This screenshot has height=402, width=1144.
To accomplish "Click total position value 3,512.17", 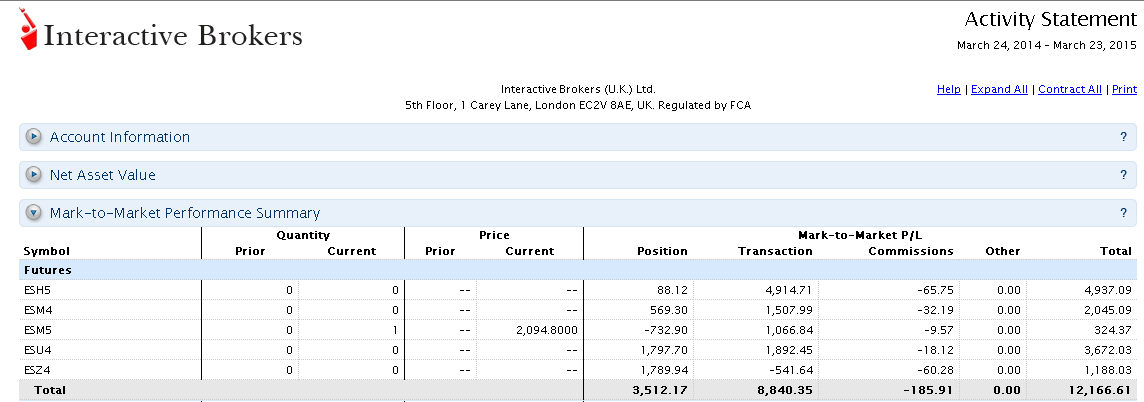I will coord(660,390).
